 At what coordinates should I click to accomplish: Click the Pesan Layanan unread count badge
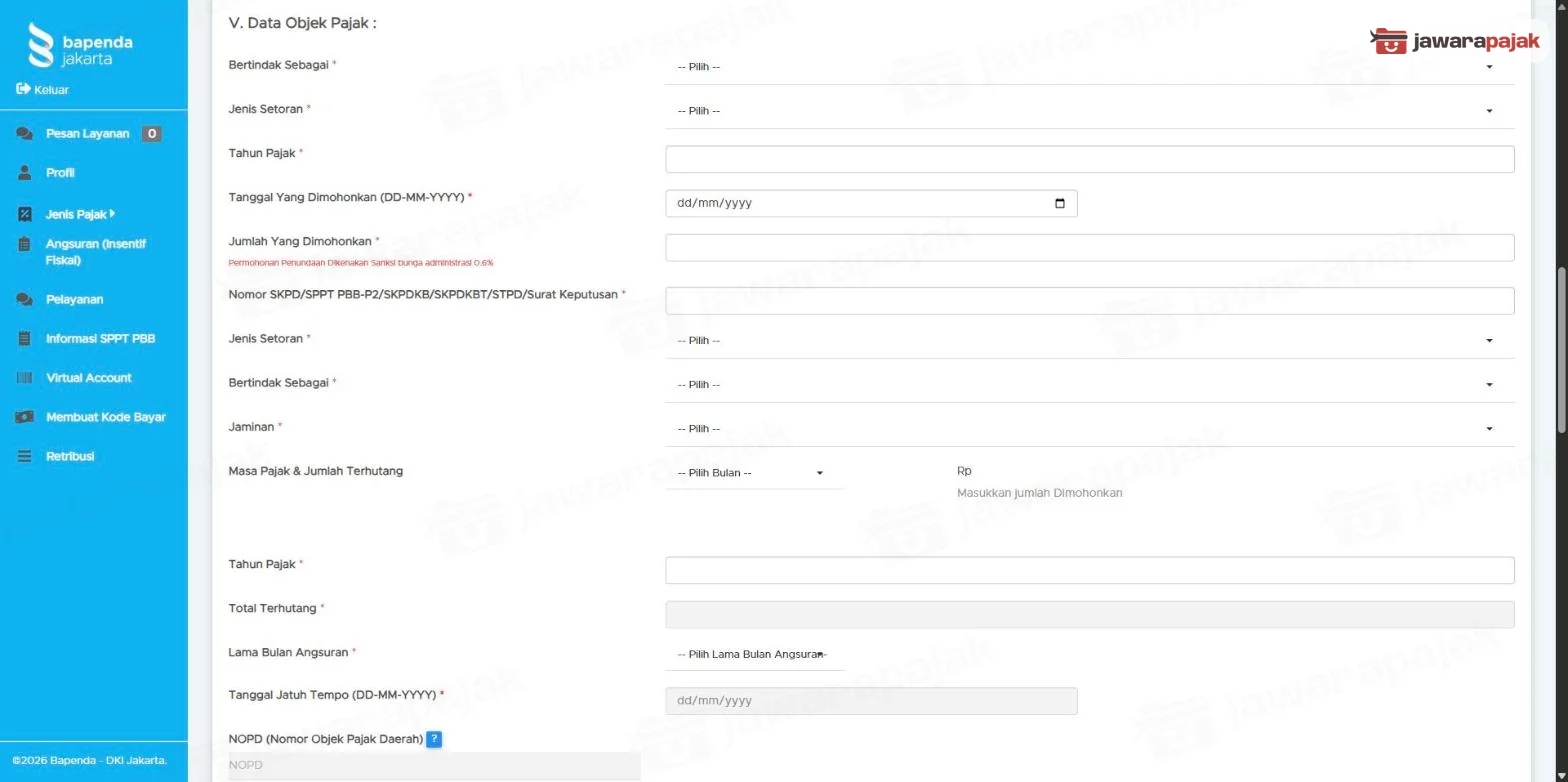[x=151, y=134]
